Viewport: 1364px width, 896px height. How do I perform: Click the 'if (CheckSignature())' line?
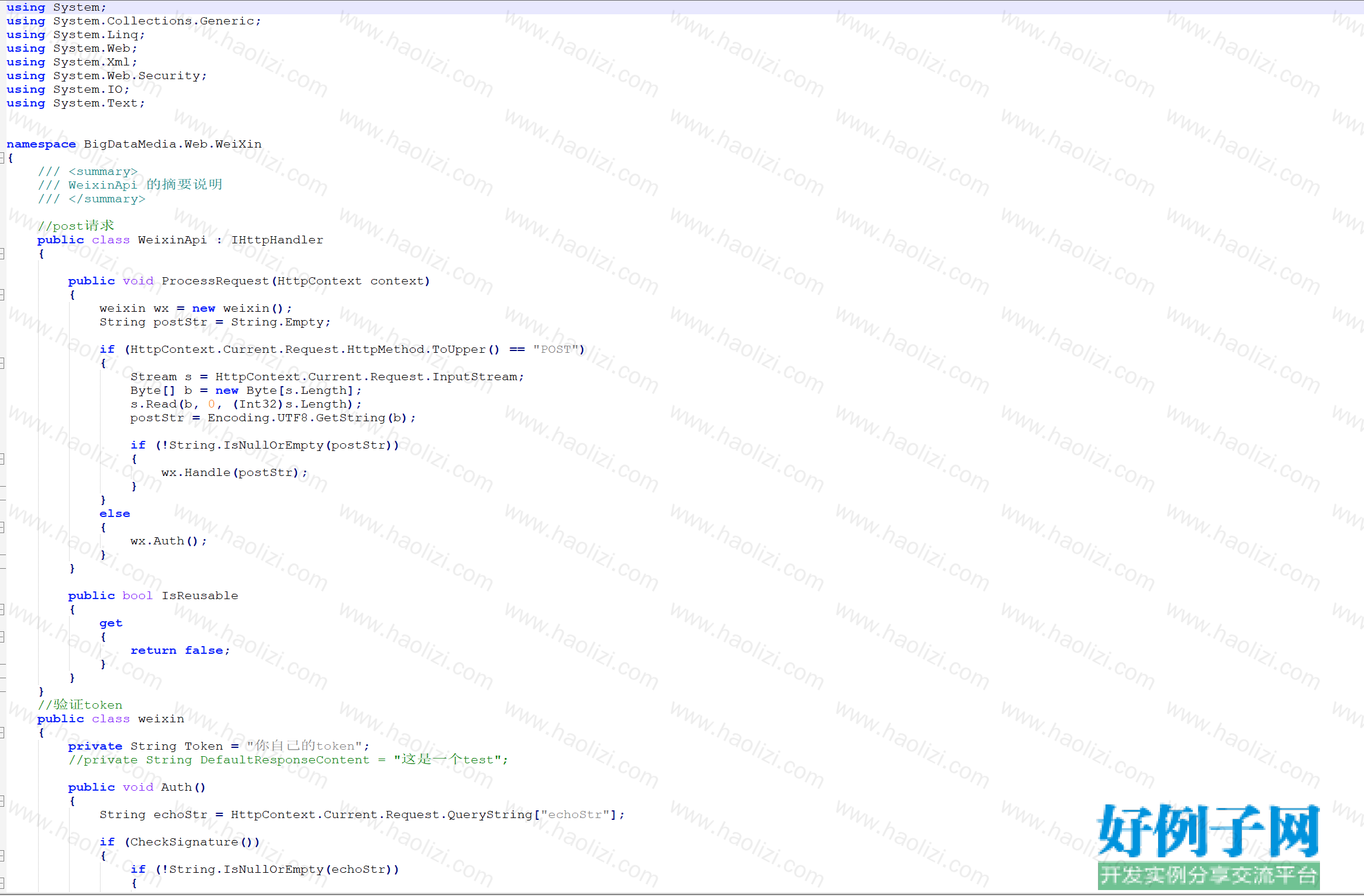[x=180, y=842]
